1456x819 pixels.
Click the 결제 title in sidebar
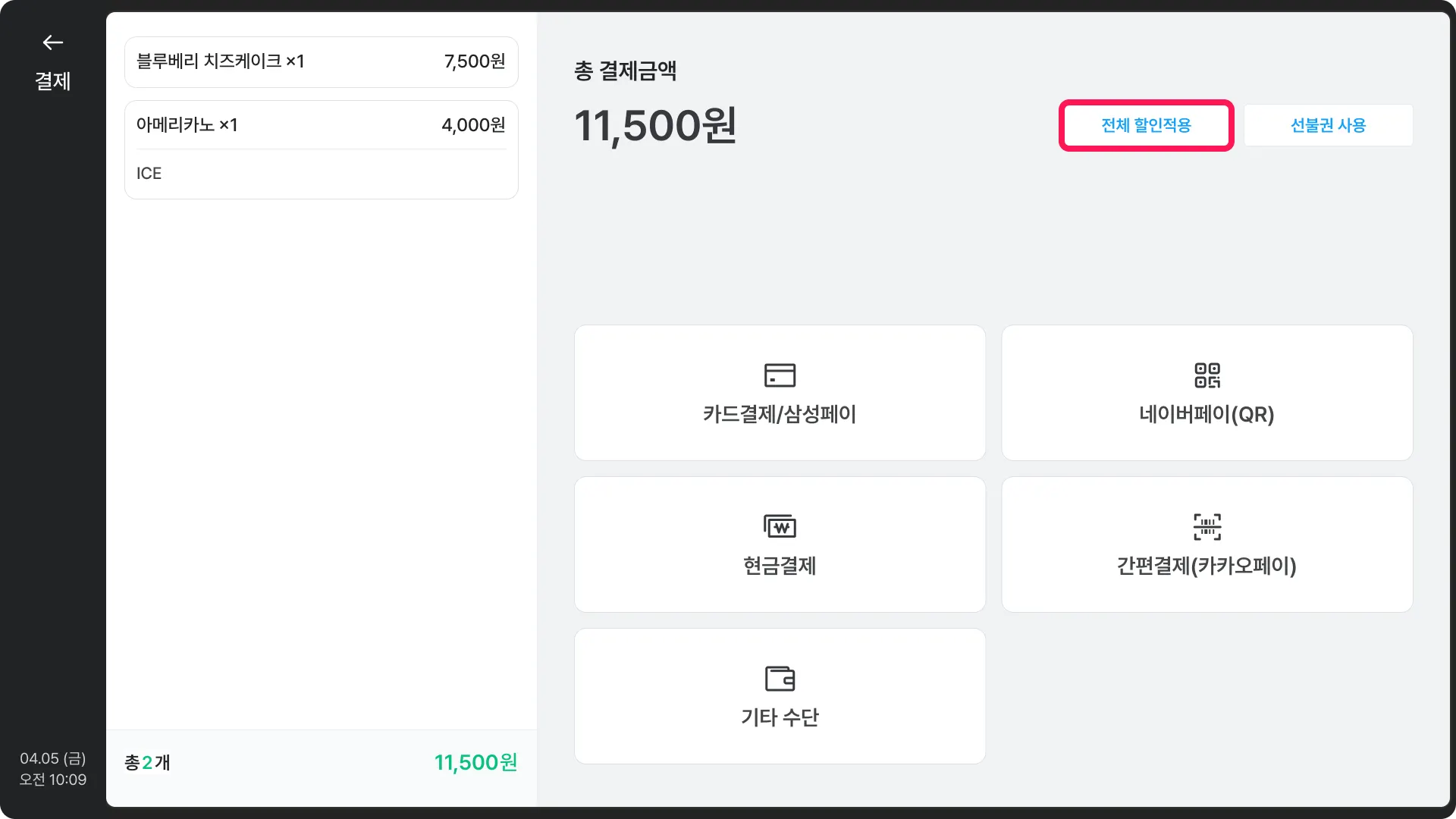point(52,81)
